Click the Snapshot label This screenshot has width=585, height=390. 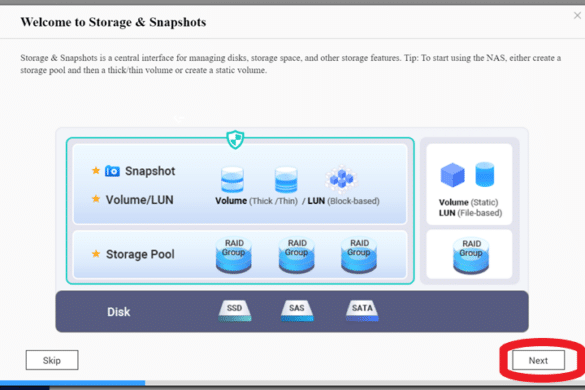150,171
